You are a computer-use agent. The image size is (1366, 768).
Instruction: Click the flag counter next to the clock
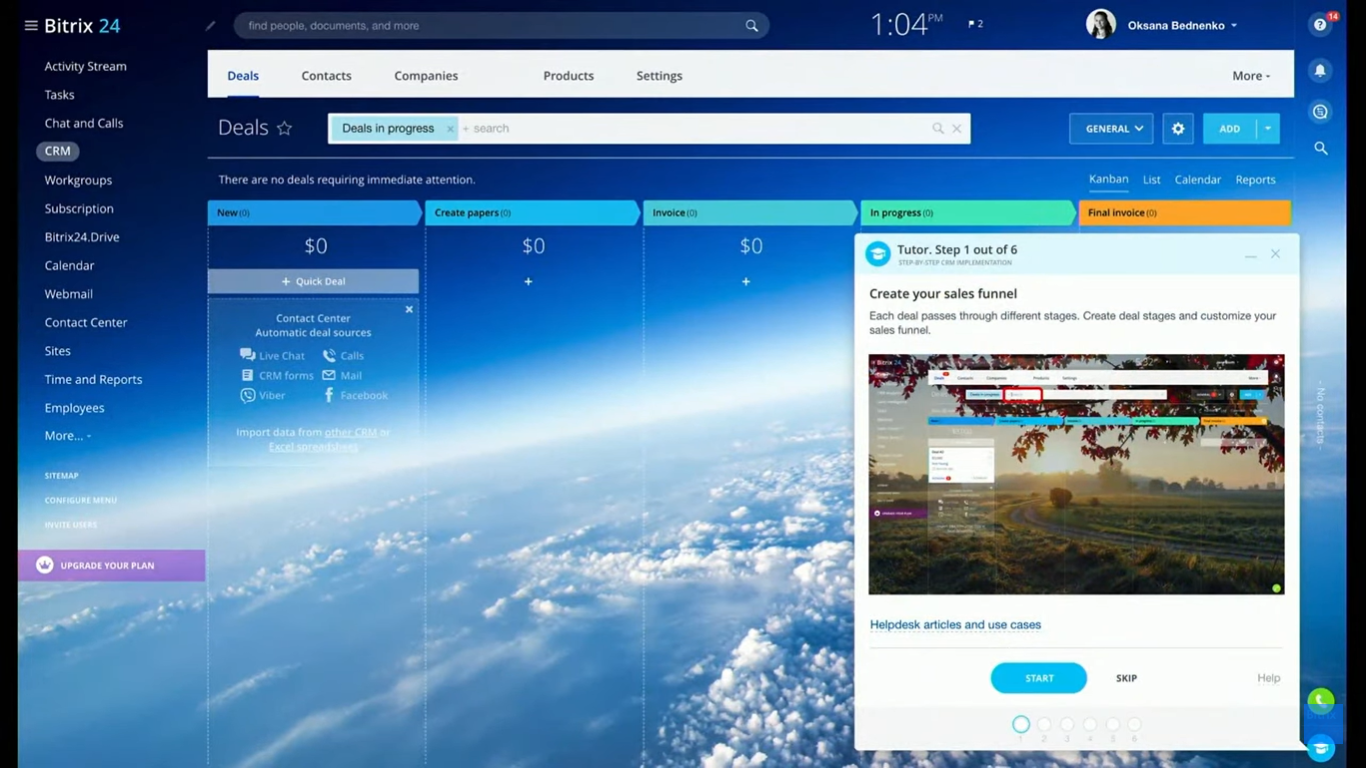click(x=975, y=24)
